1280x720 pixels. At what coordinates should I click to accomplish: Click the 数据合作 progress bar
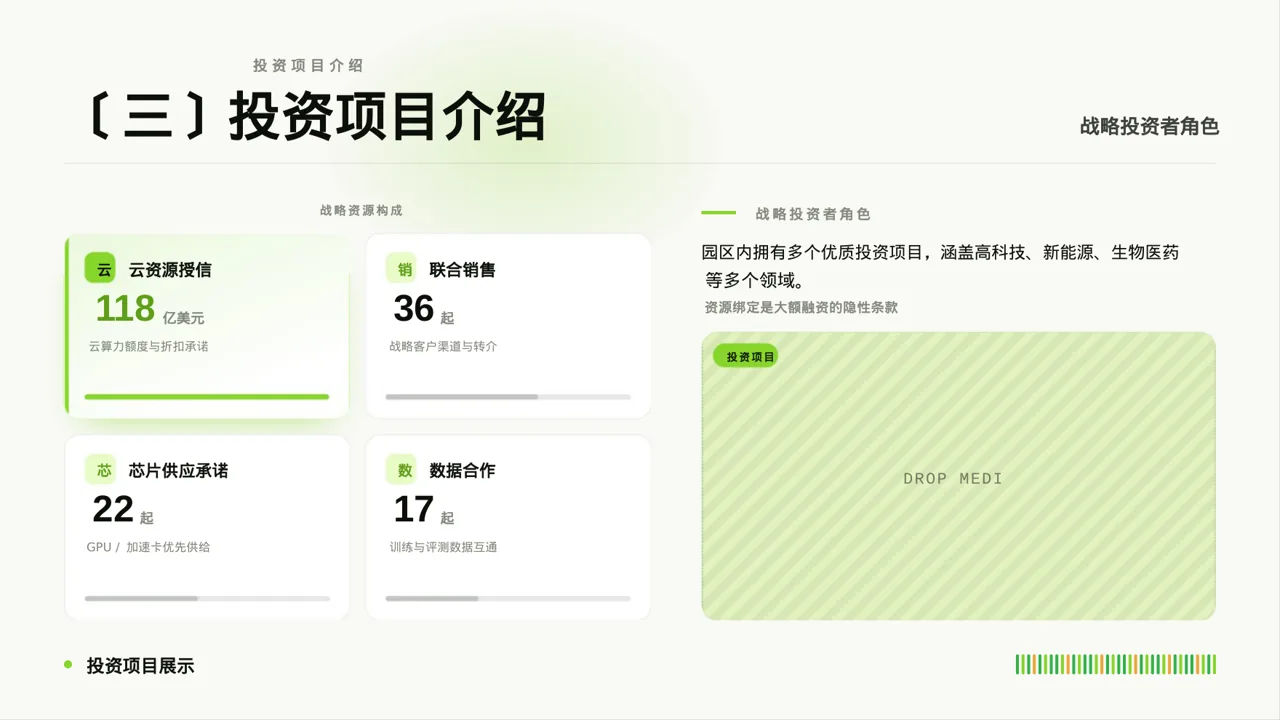click(x=508, y=598)
